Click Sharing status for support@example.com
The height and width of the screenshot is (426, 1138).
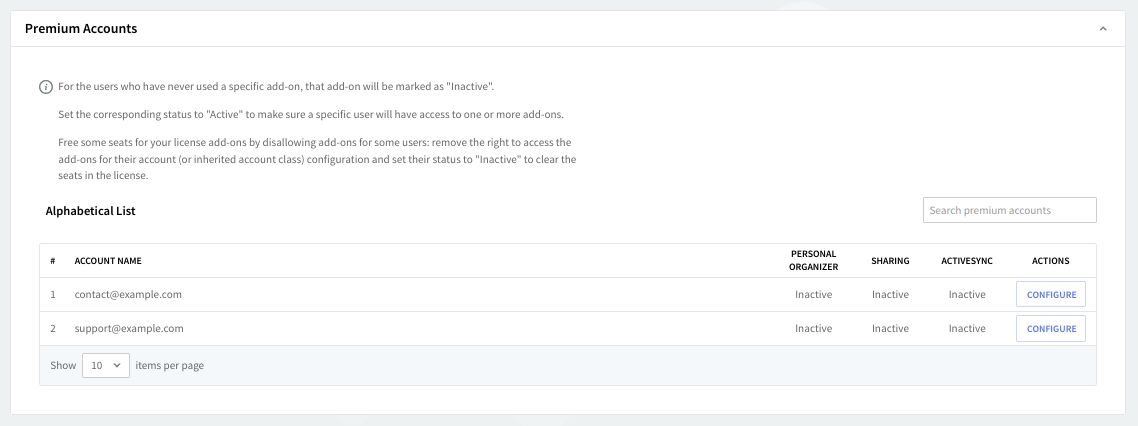pos(890,329)
